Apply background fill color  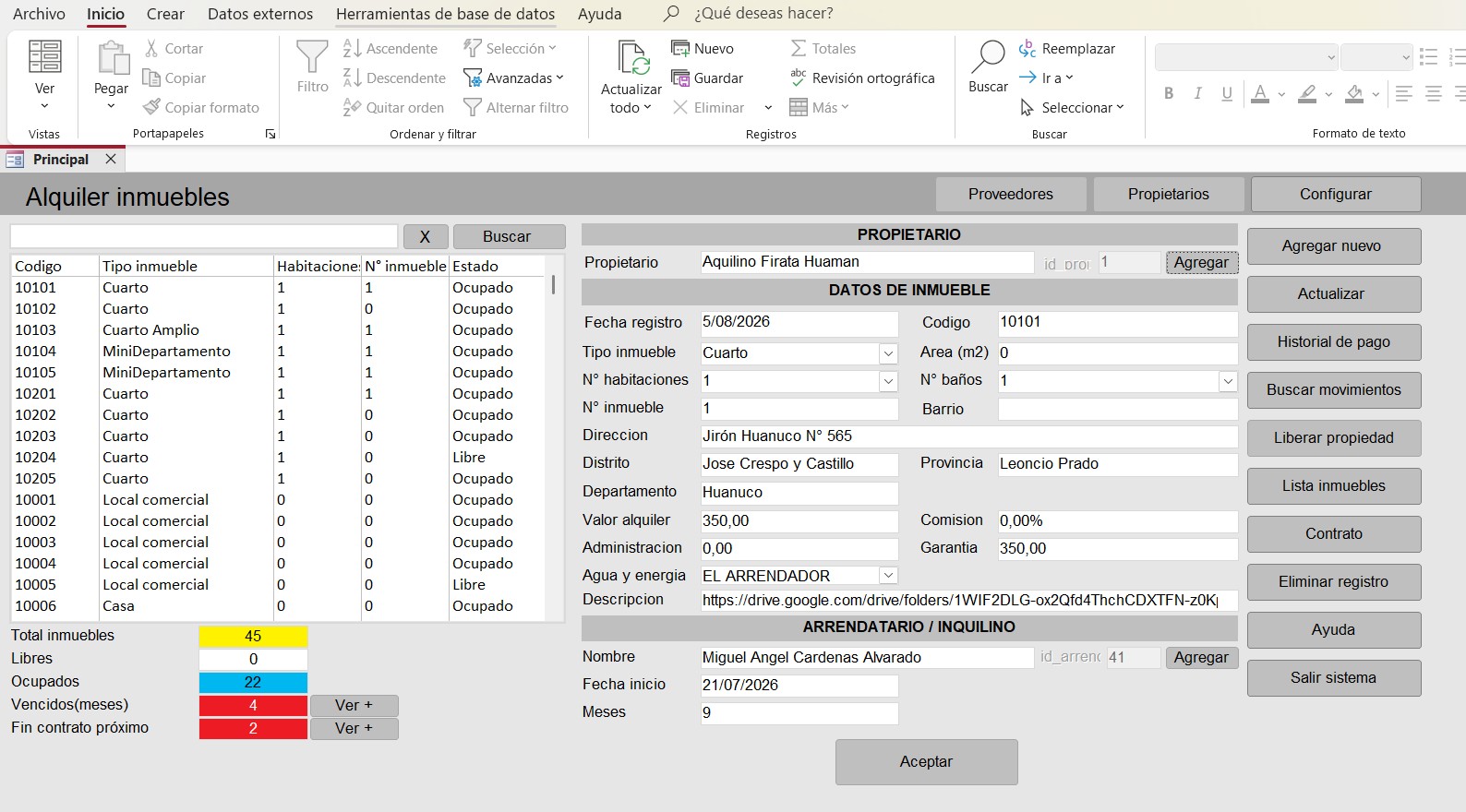click(x=1354, y=93)
